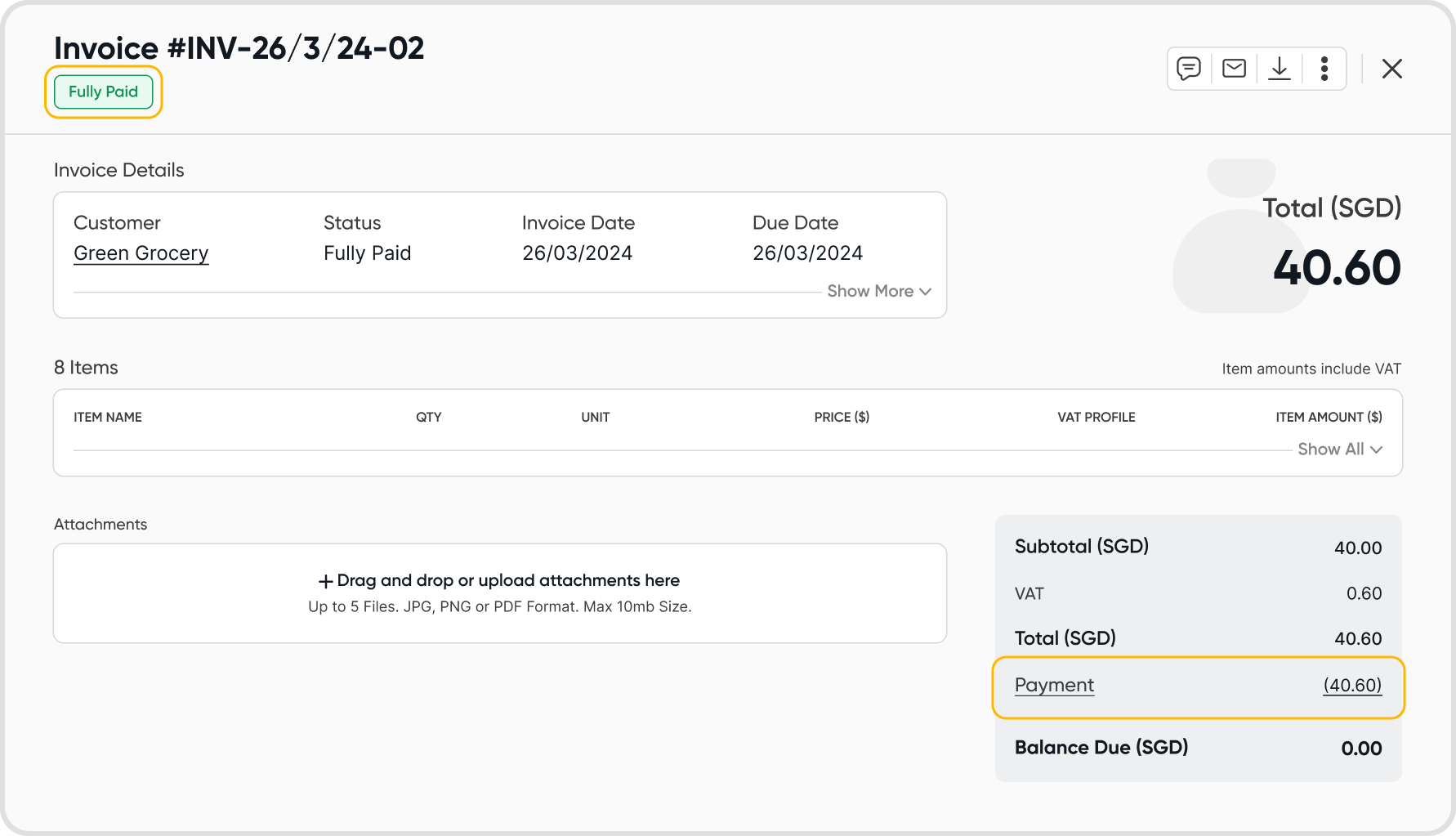Close the invoice dialog with the X

point(1391,69)
